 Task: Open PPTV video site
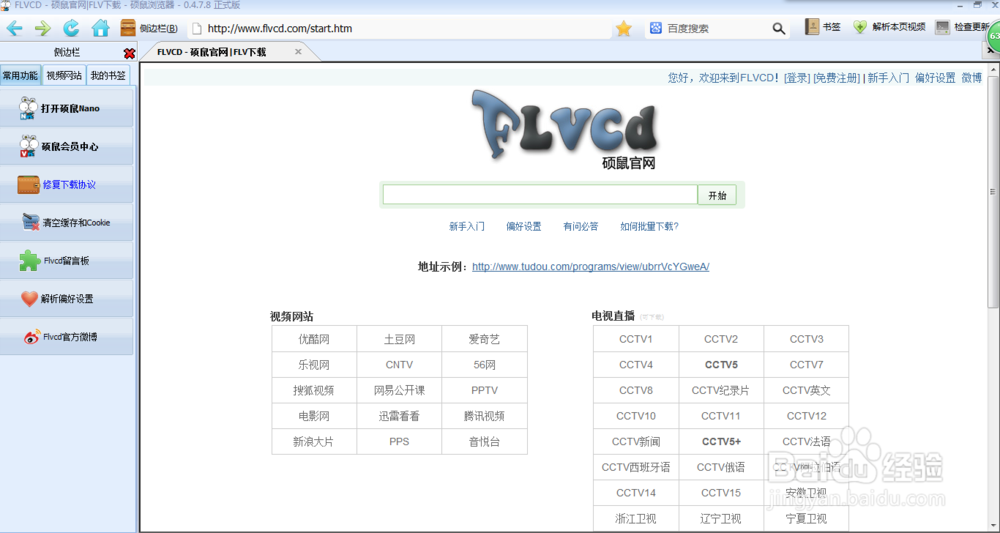pos(485,390)
